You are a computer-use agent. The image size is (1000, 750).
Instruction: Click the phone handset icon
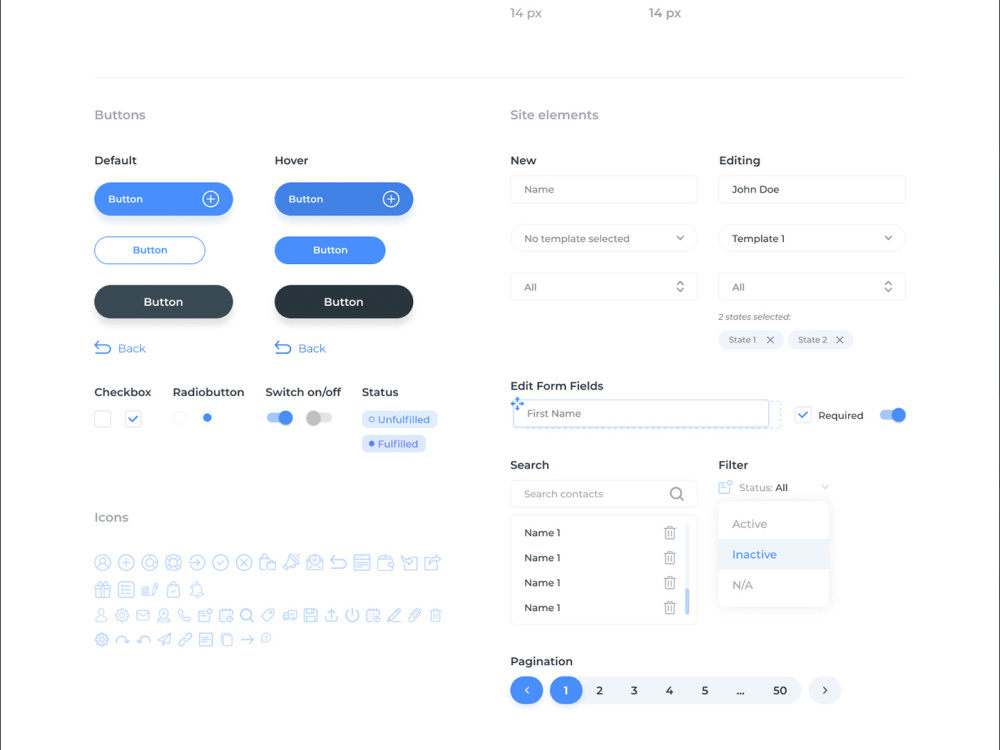point(184,615)
